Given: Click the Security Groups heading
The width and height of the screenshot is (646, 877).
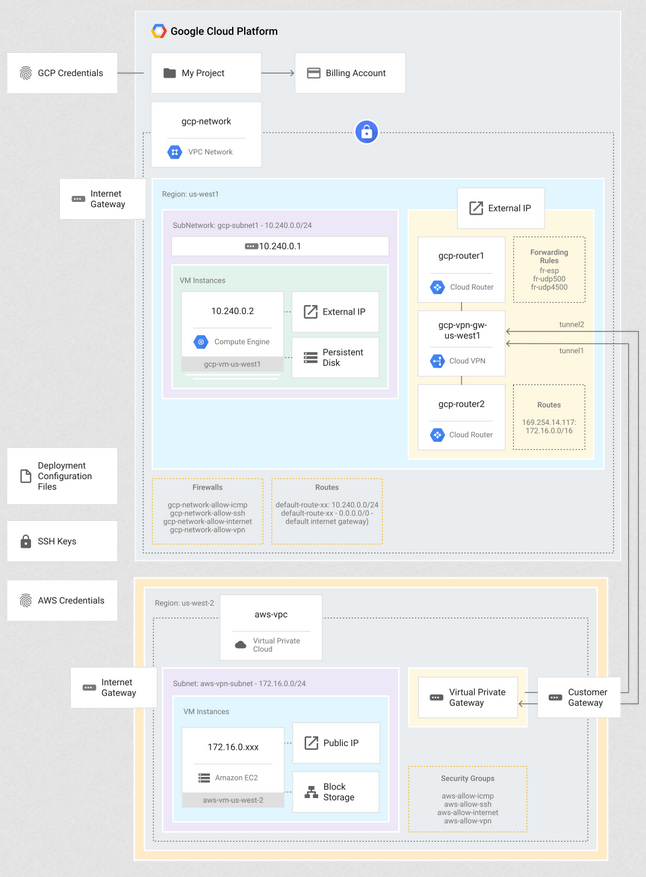Looking at the screenshot, I should click(468, 779).
